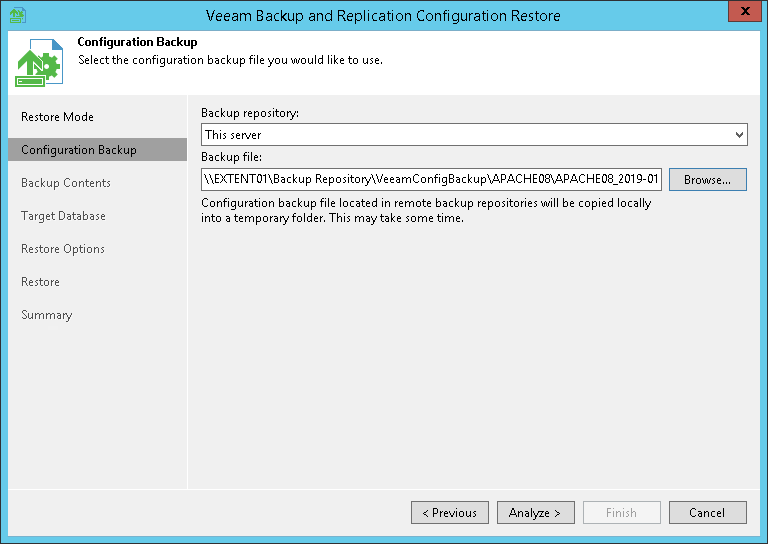
Task: Click the 'Backup file:' field label
Action: tap(232, 157)
